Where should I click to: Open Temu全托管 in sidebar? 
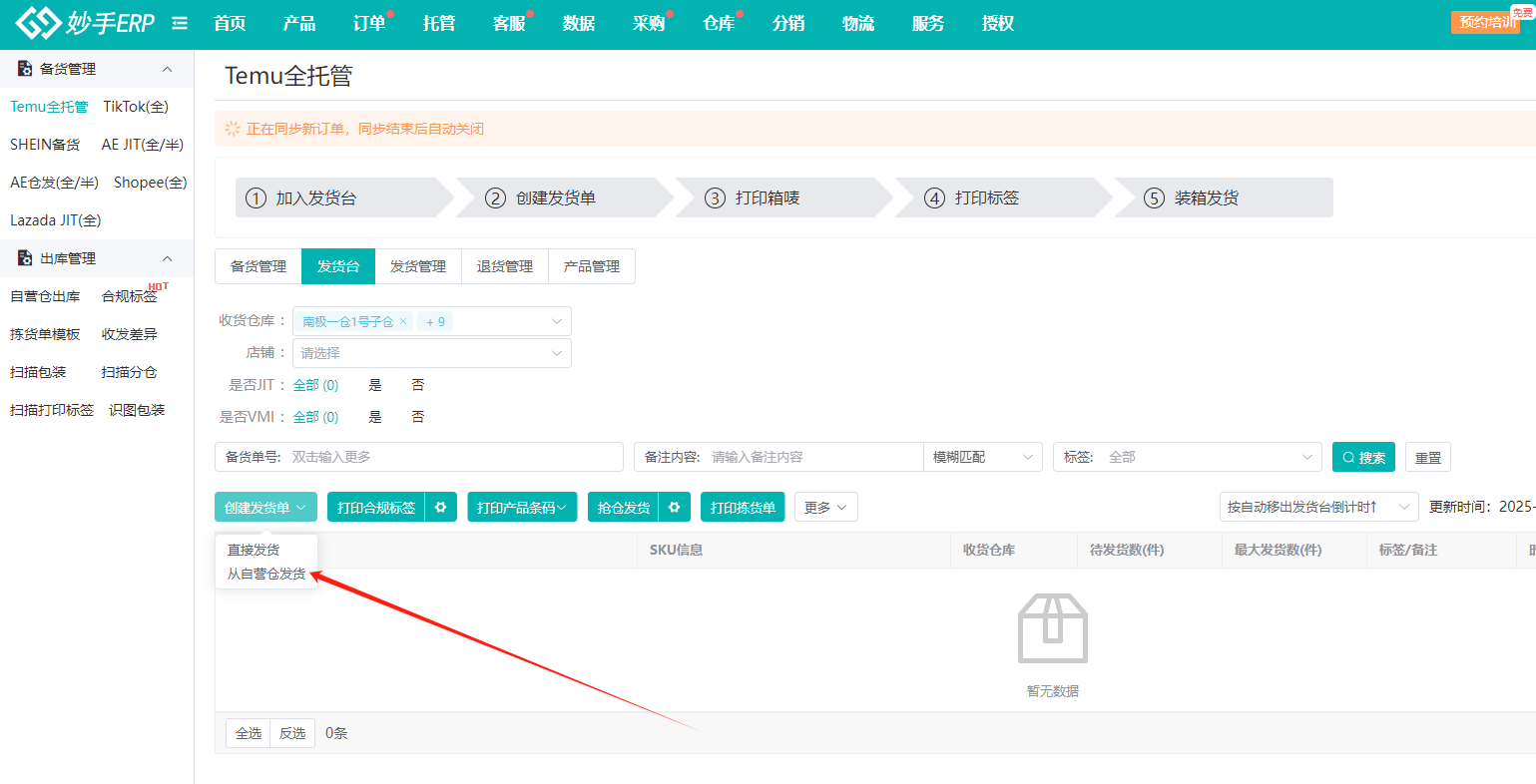click(x=49, y=107)
